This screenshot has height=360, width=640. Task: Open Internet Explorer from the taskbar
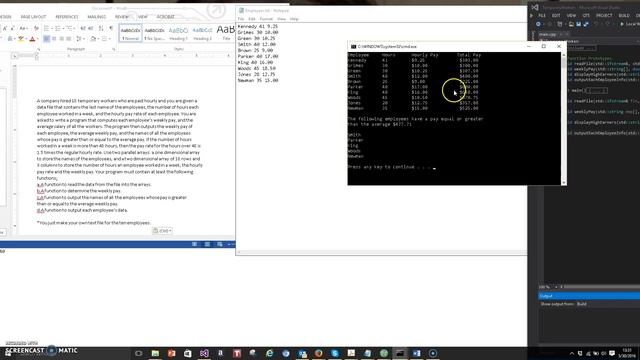tap(269, 353)
